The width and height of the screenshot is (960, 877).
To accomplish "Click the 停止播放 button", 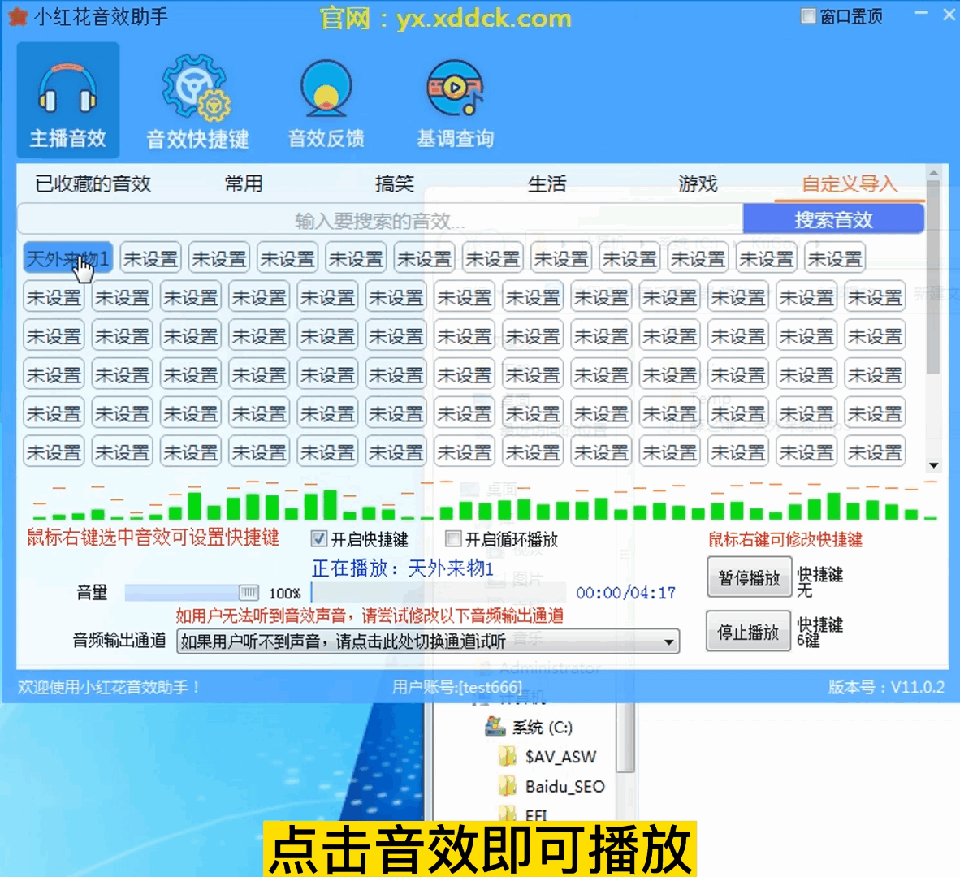I will tap(748, 631).
